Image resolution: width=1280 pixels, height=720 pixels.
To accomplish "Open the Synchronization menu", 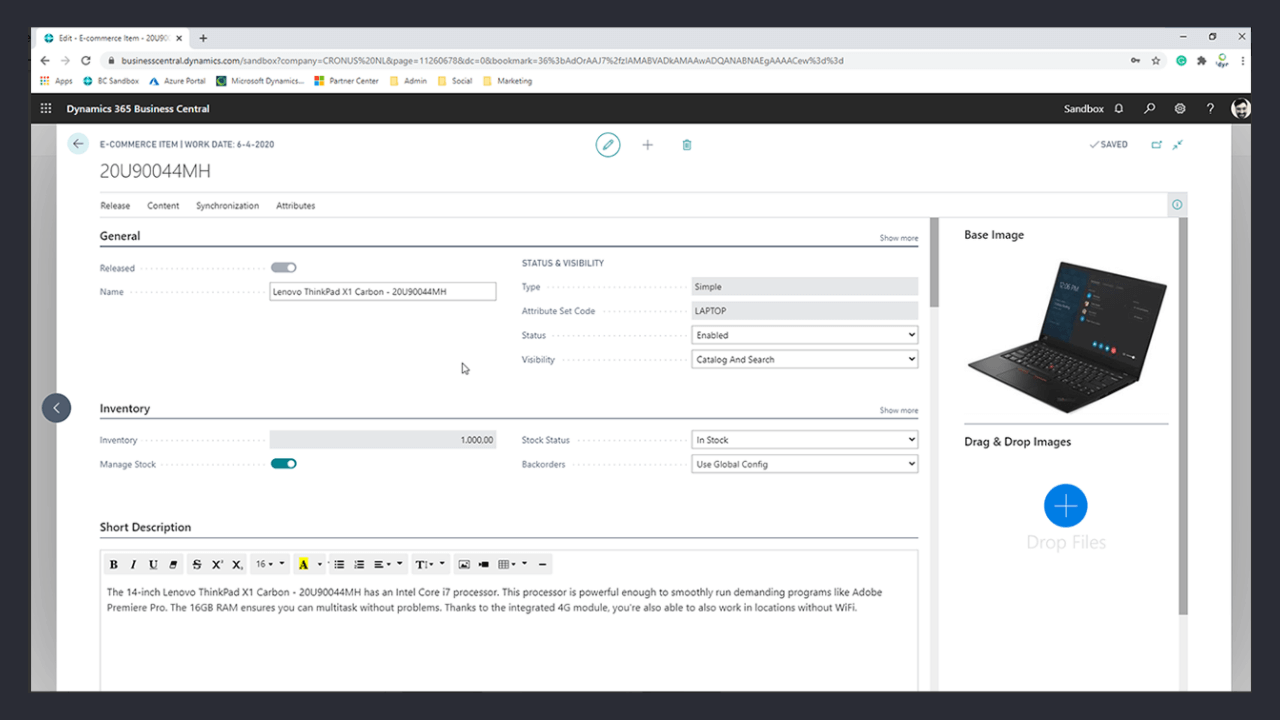I will click(227, 206).
